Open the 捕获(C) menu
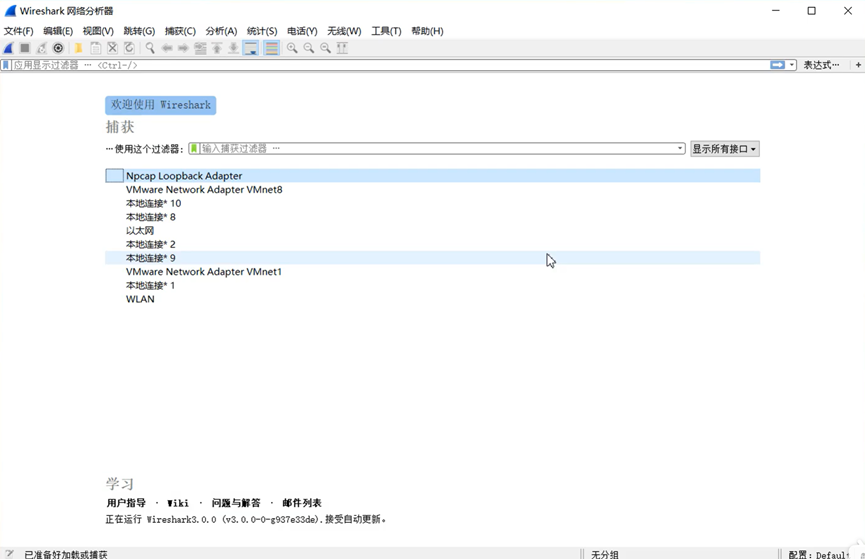This screenshot has height=559, width=865. coord(180,31)
